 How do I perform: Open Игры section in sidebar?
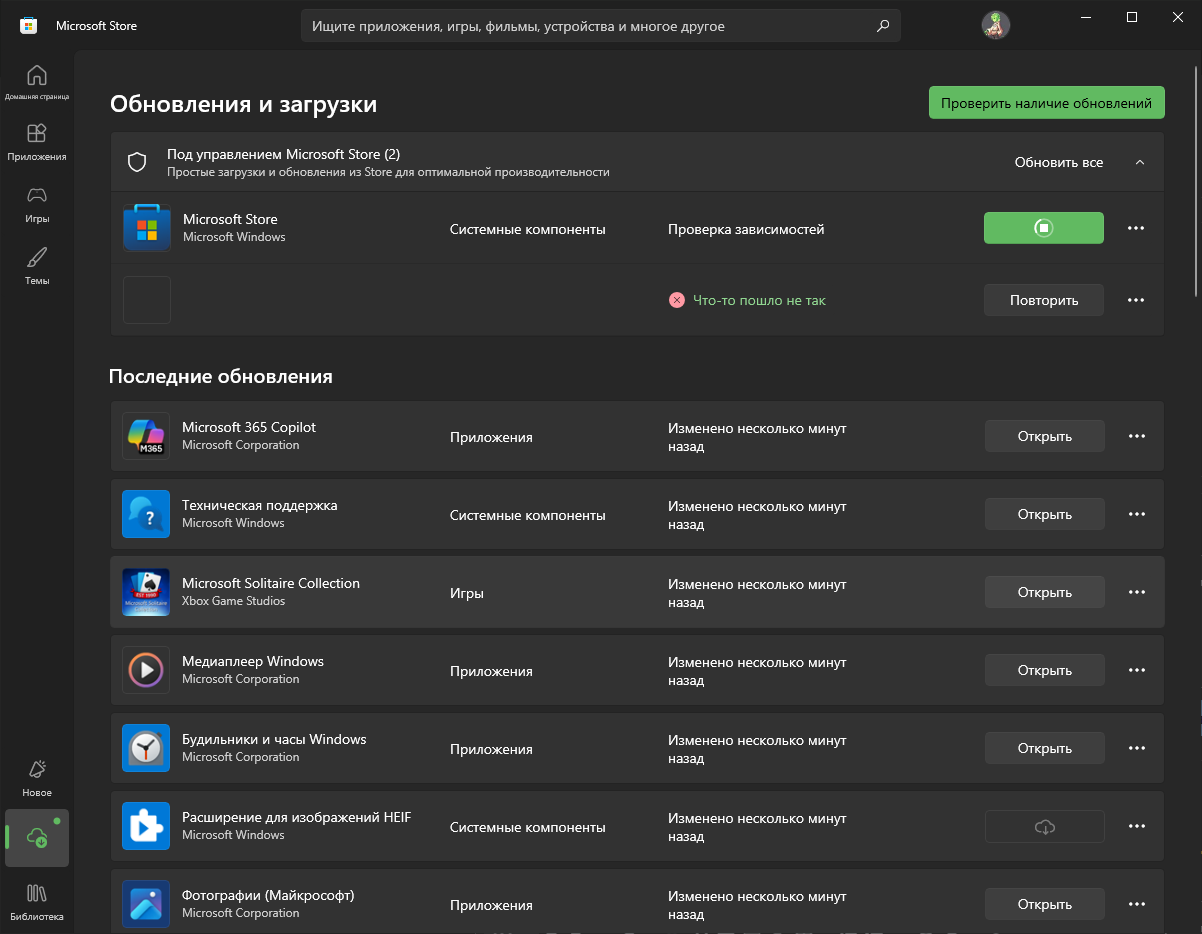coord(37,204)
